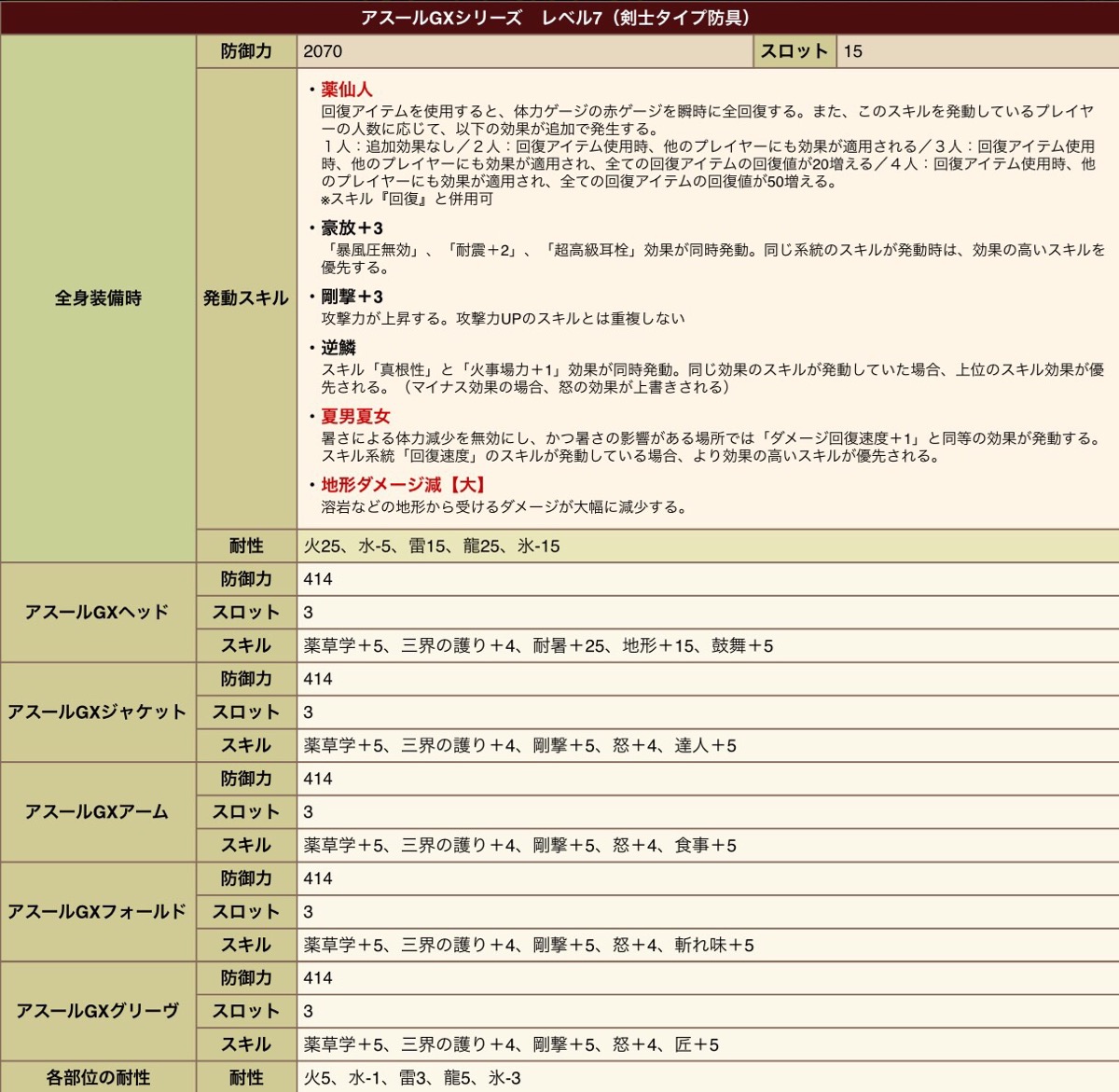The image size is (1119, 1092).
Task: Click the red 薬仙人 skill name
Action: [346, 90]
